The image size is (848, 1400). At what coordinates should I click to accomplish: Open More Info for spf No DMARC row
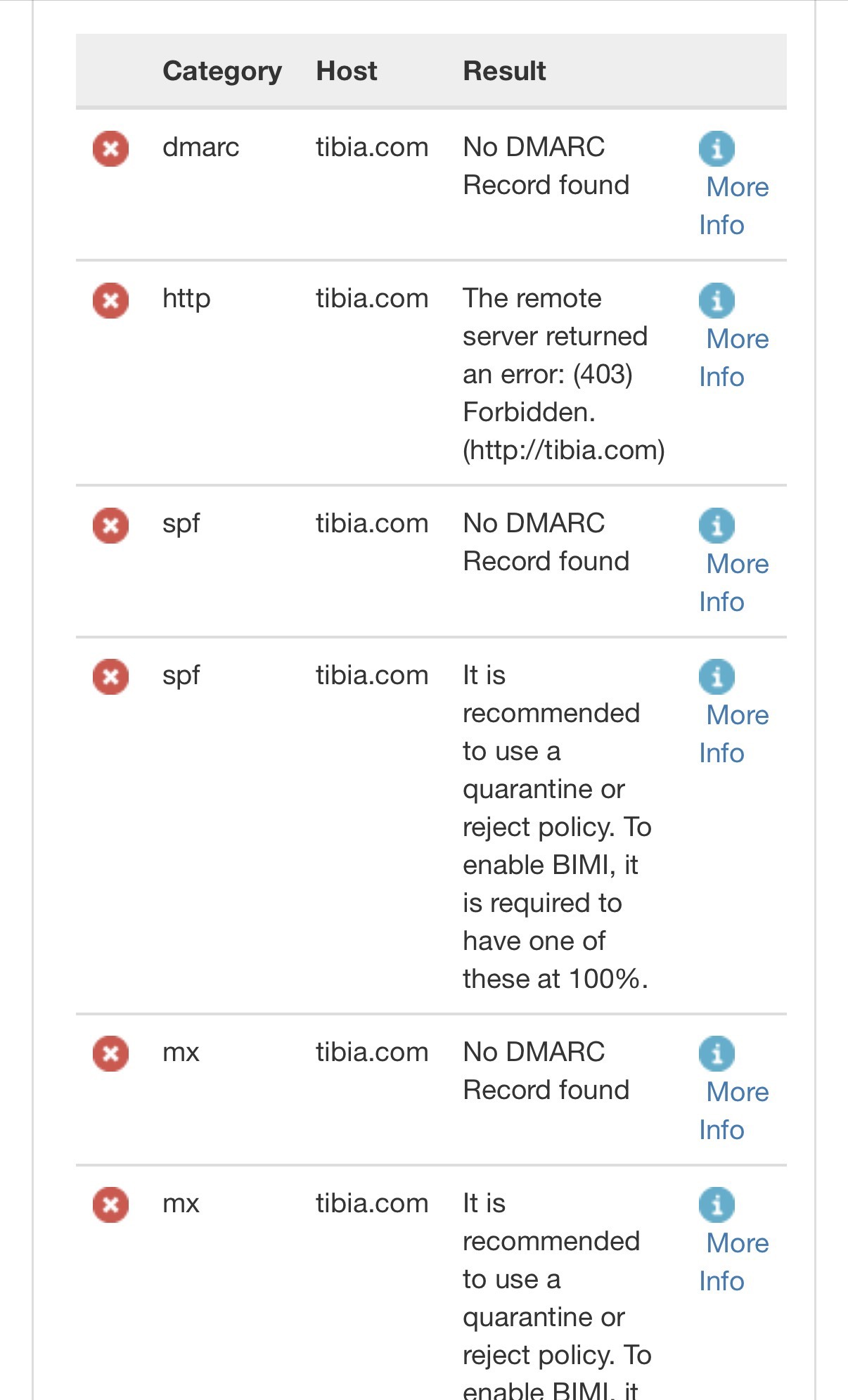(734, 583)
